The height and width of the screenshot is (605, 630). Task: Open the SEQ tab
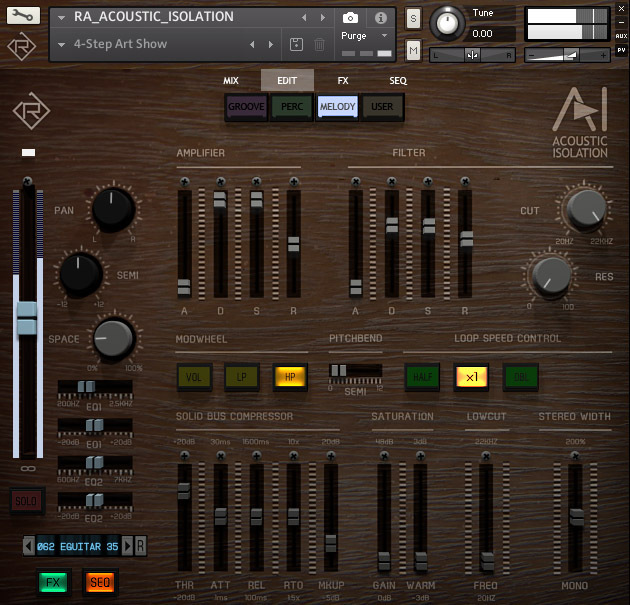click(x=398, y=81)
